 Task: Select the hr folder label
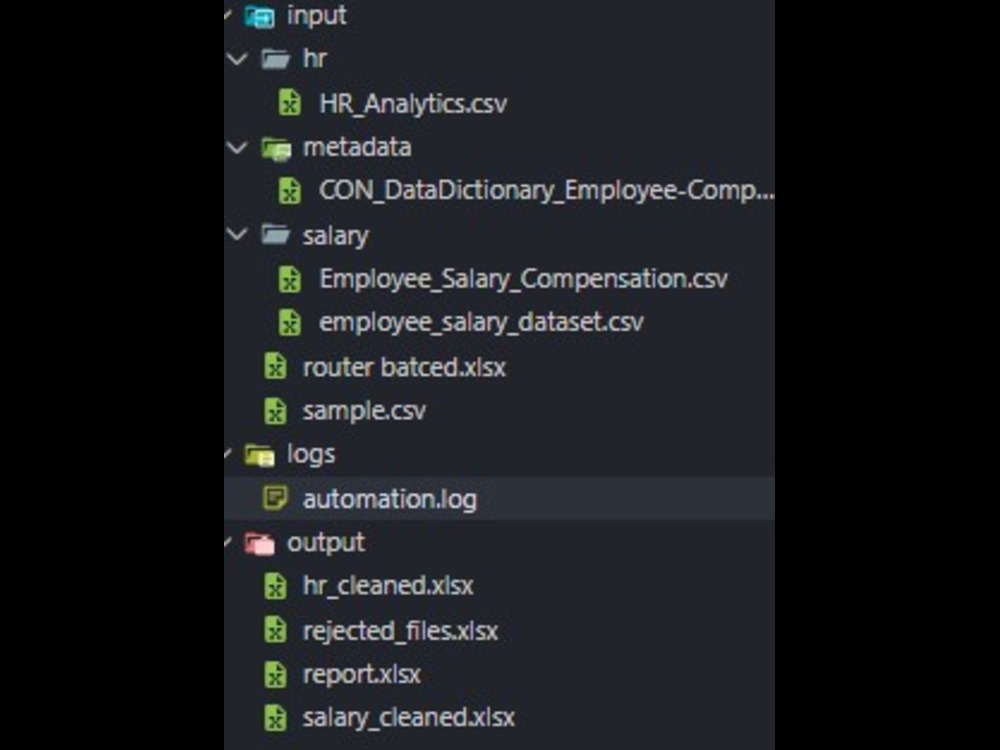click(315, 59)
